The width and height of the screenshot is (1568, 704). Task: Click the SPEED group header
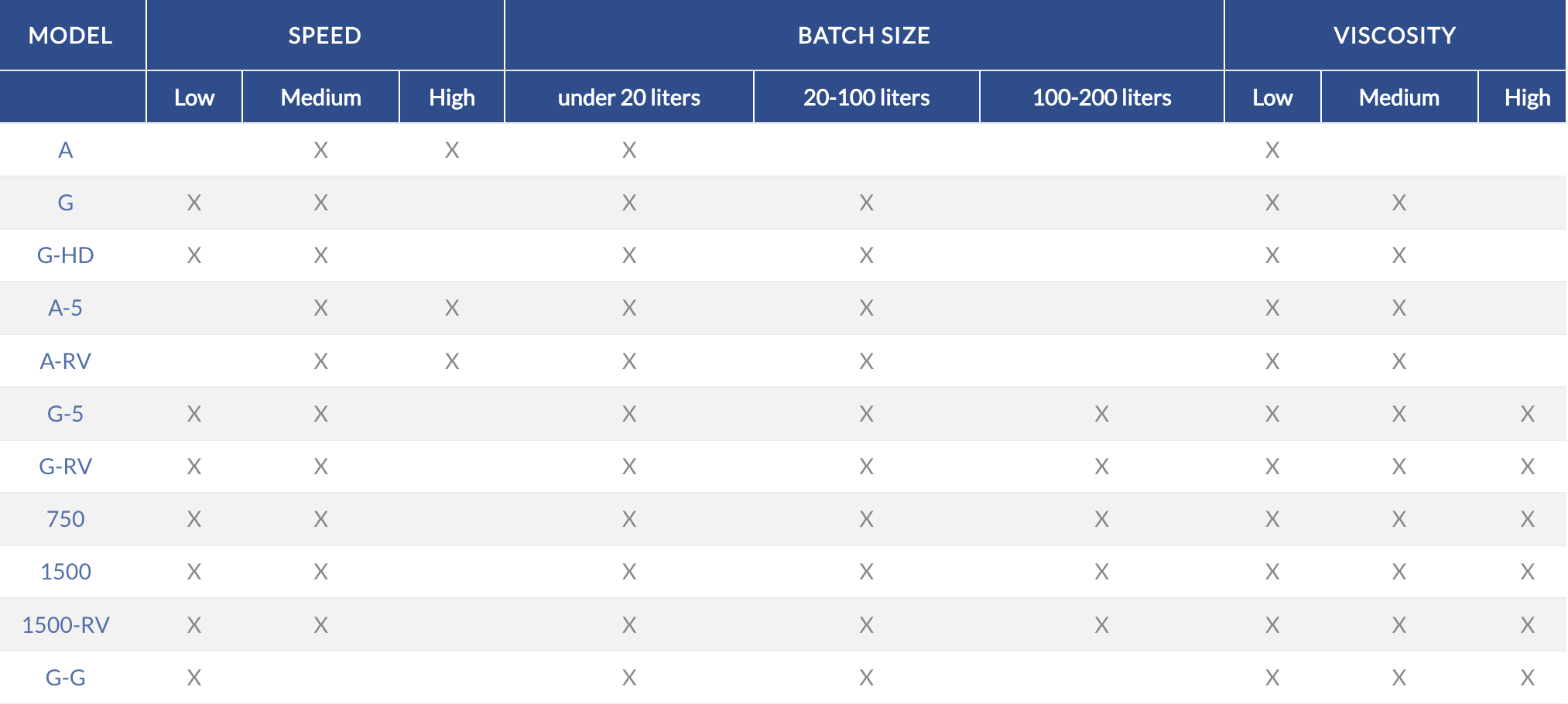pyautogui.click(x=325, y=36)
